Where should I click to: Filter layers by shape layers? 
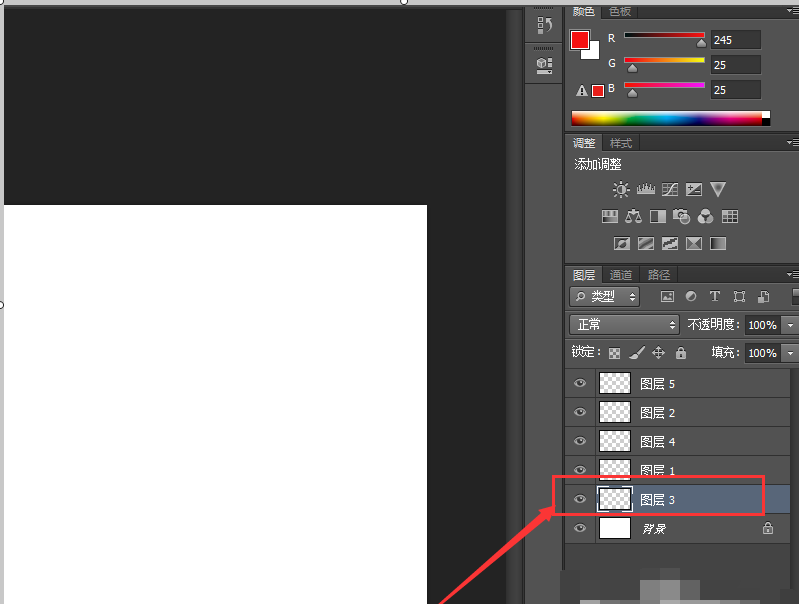pyautogui.click(x=739, y=297)
